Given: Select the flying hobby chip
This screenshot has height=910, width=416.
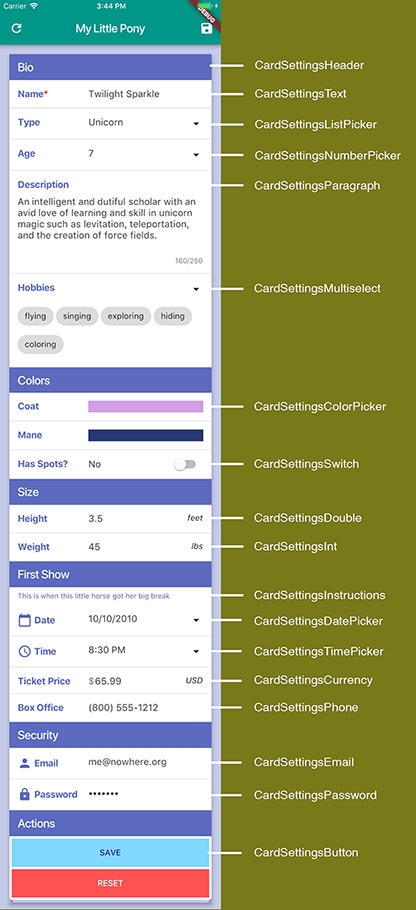Looking at the screenshot, I should [35, 316].
